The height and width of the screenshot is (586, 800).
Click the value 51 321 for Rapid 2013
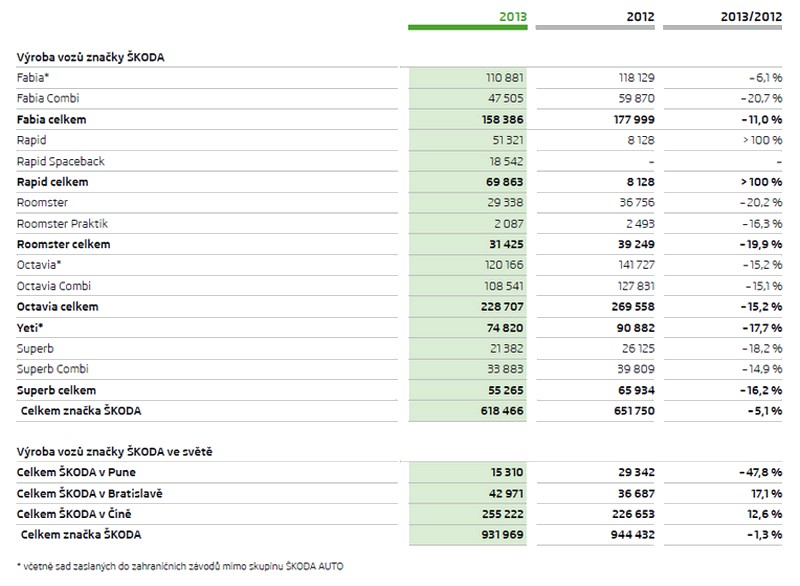pos(508,140)
